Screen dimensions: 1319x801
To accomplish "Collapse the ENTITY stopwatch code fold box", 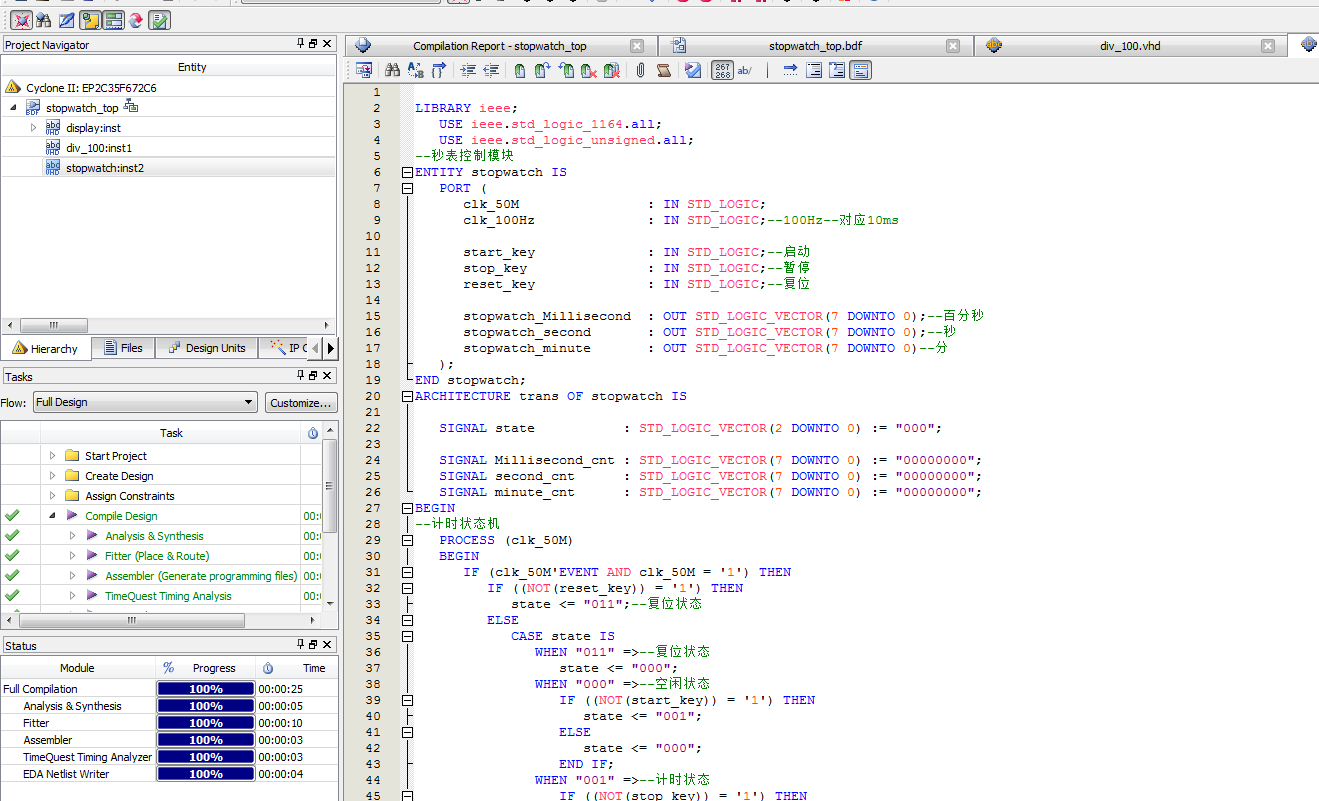I will pyautogui.click(x=407, y=172).
